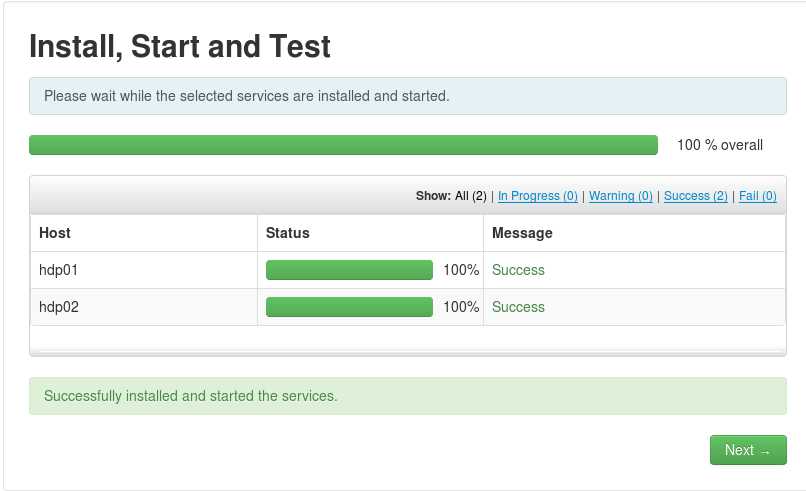Filter hosts by Warning (0)
This screenshot has width=806, height=491.
[x=620, y=196]
